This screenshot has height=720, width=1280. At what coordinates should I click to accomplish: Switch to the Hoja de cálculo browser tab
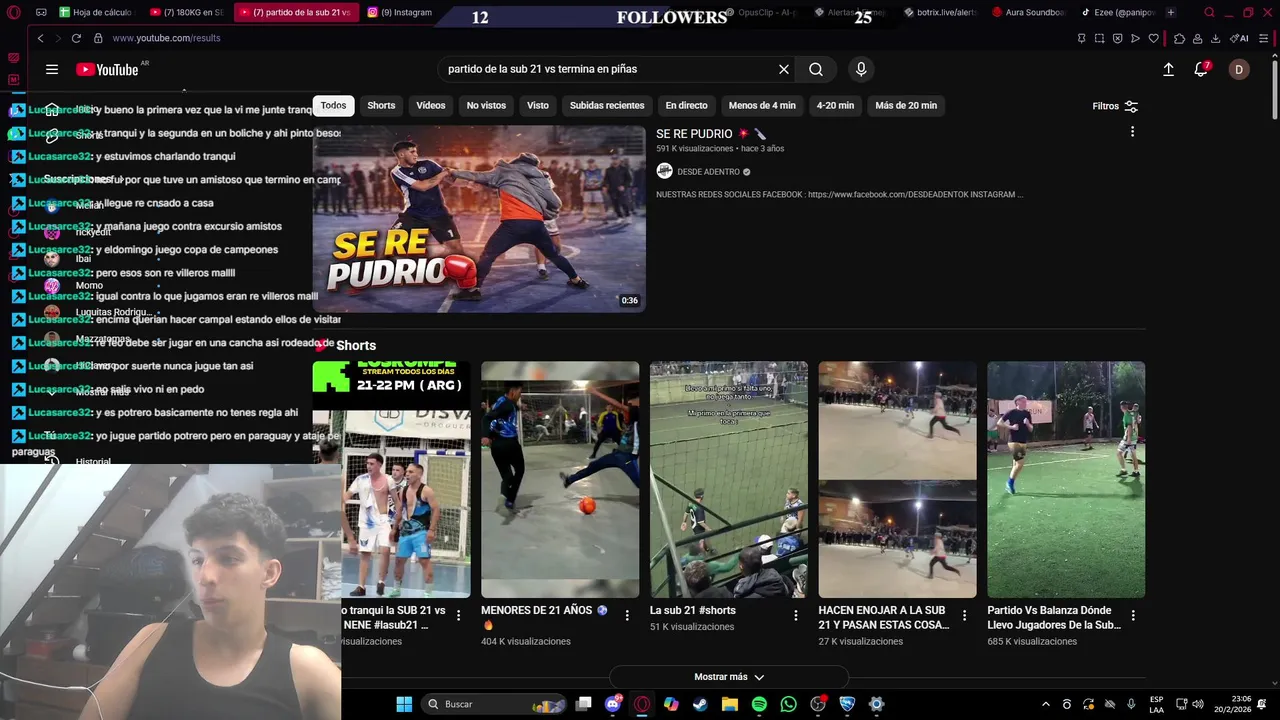point(97,12)
